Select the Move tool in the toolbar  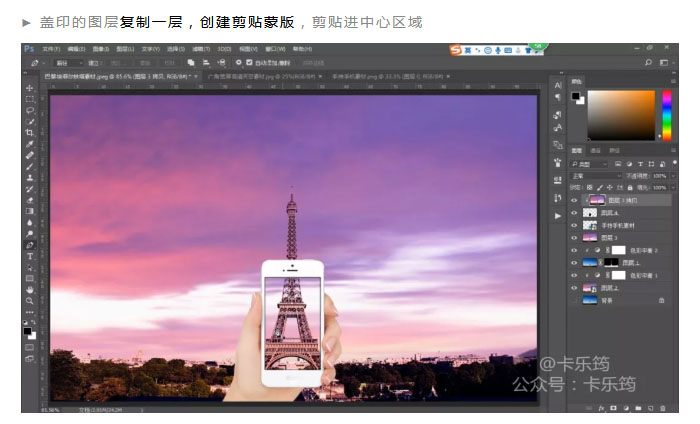pos(30,88)
